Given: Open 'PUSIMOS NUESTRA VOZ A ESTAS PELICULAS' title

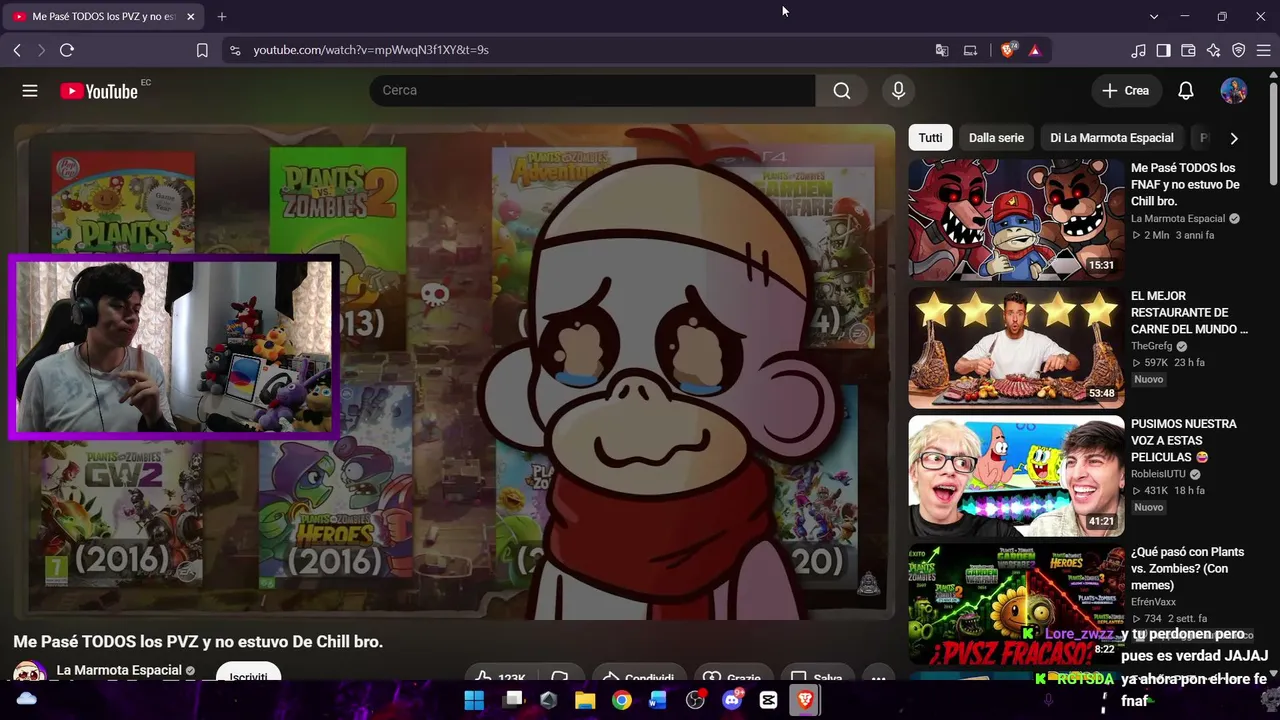Looking at the screenshot, I should click(1184, 441).
